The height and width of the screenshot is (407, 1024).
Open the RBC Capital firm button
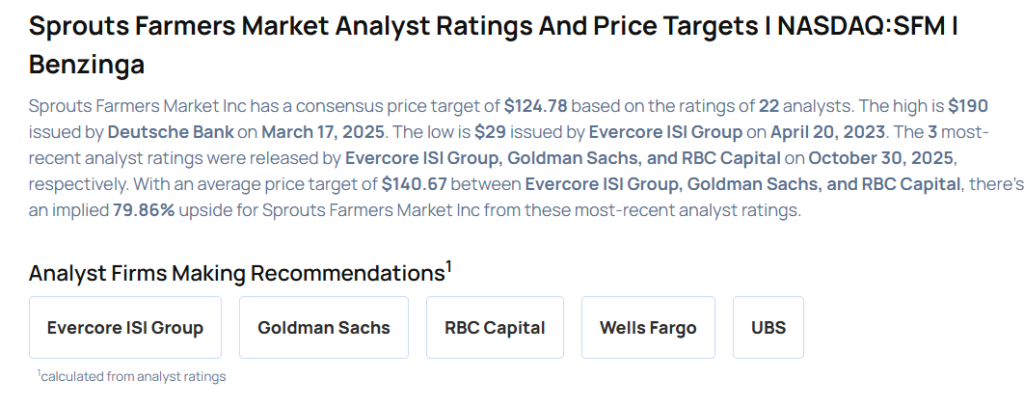pos(494,327)
